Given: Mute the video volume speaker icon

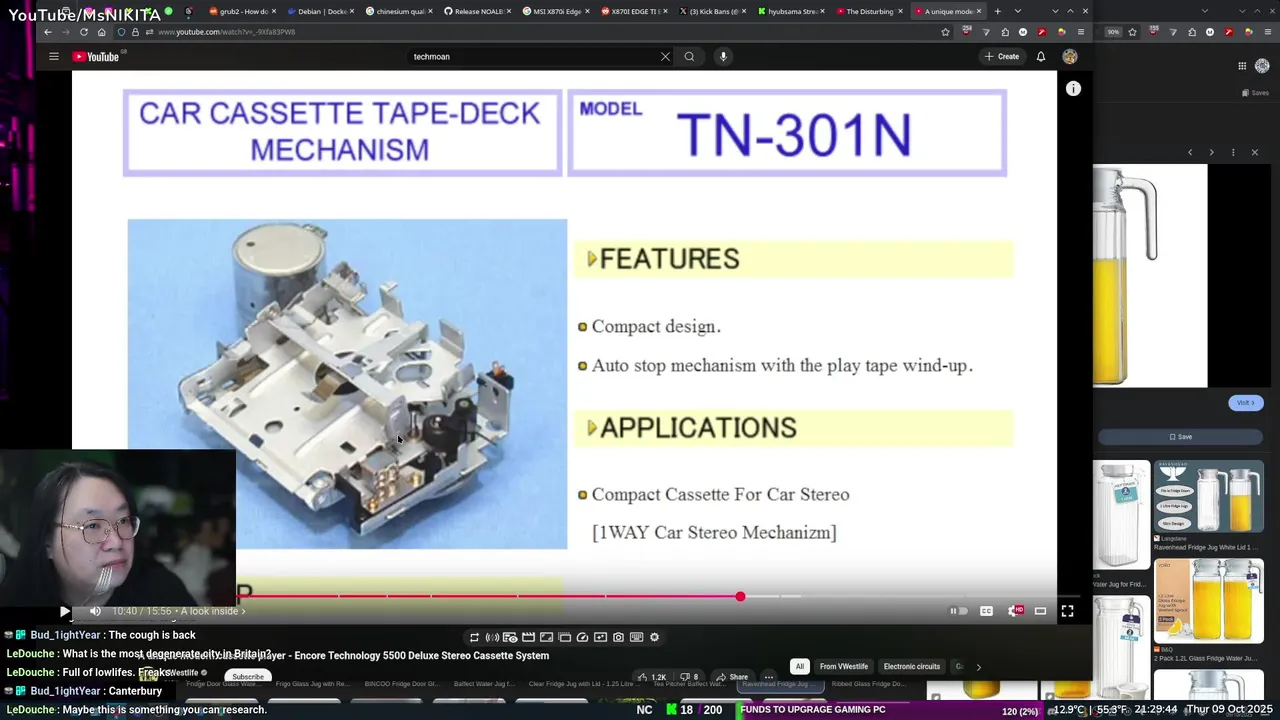Looking at the screenshot, I should tap(95, 611).
